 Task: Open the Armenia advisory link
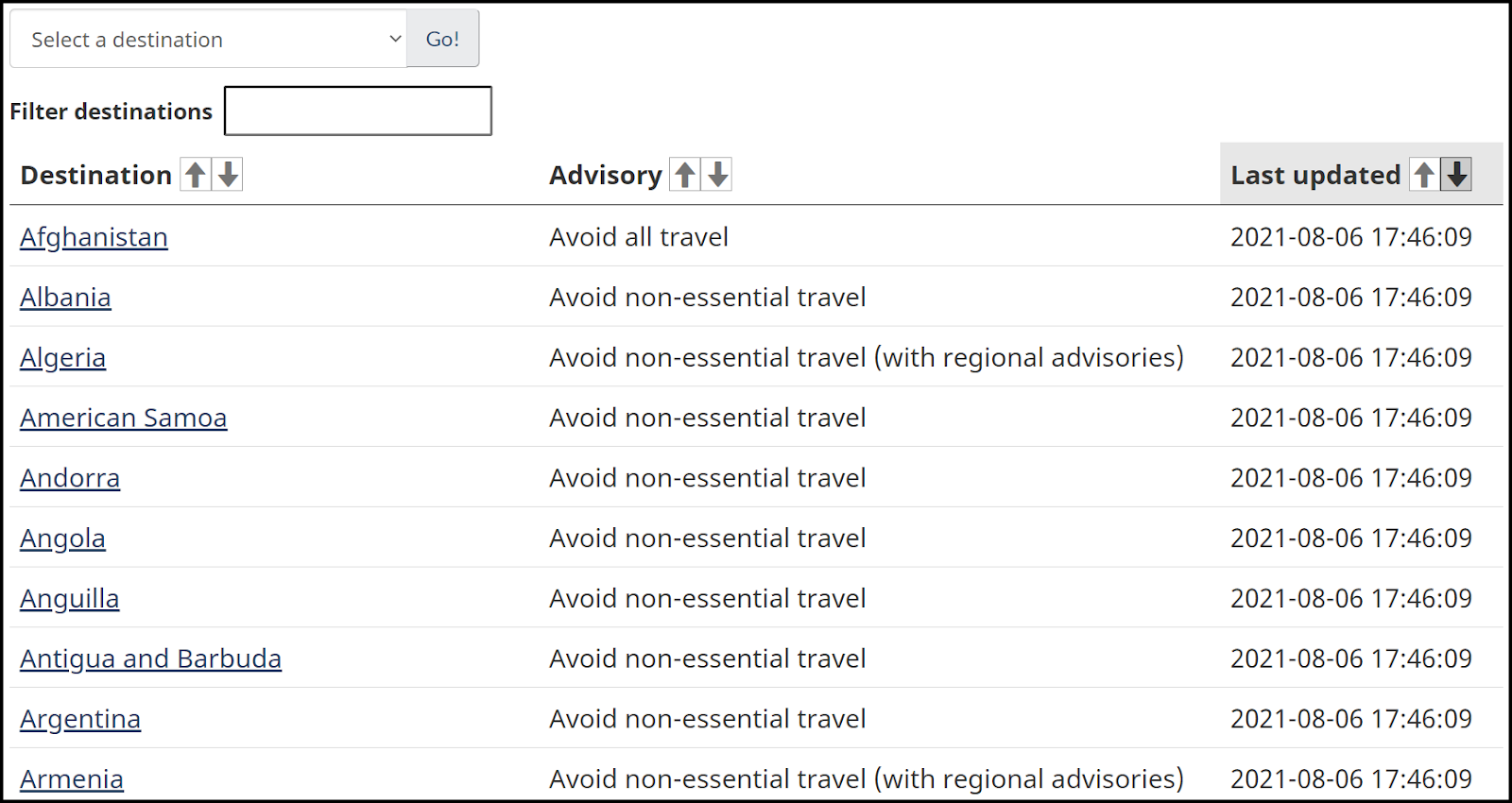(72, 779)
